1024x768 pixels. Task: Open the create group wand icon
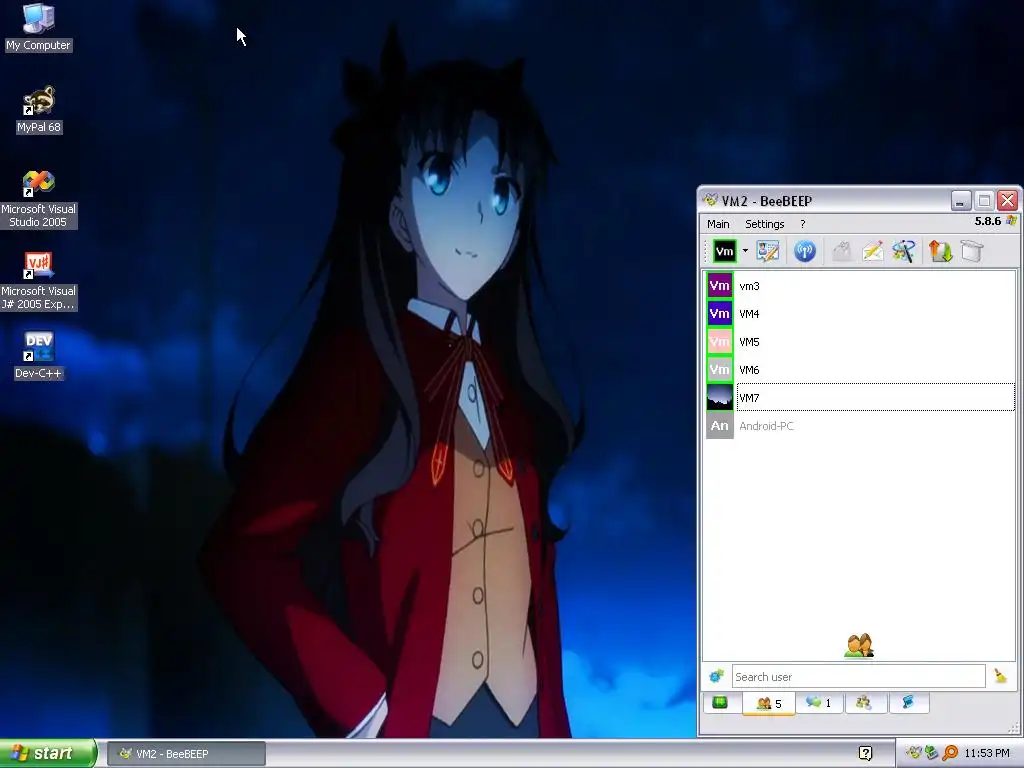pos(904,251)
